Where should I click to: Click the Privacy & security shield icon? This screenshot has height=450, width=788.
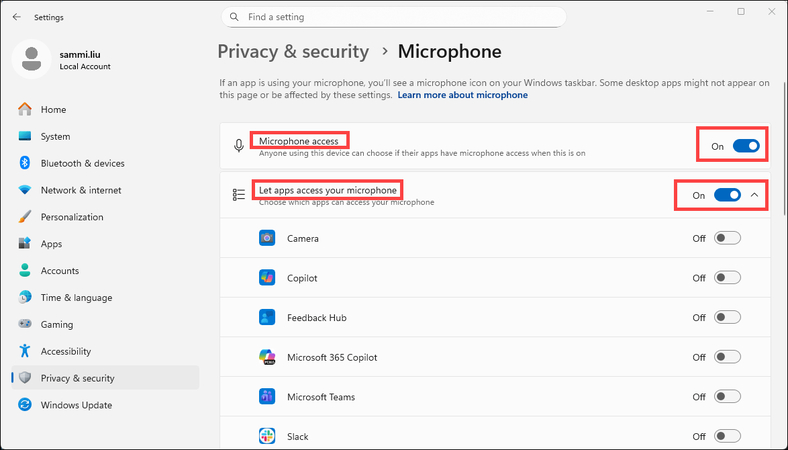click(x=25, y=378)
